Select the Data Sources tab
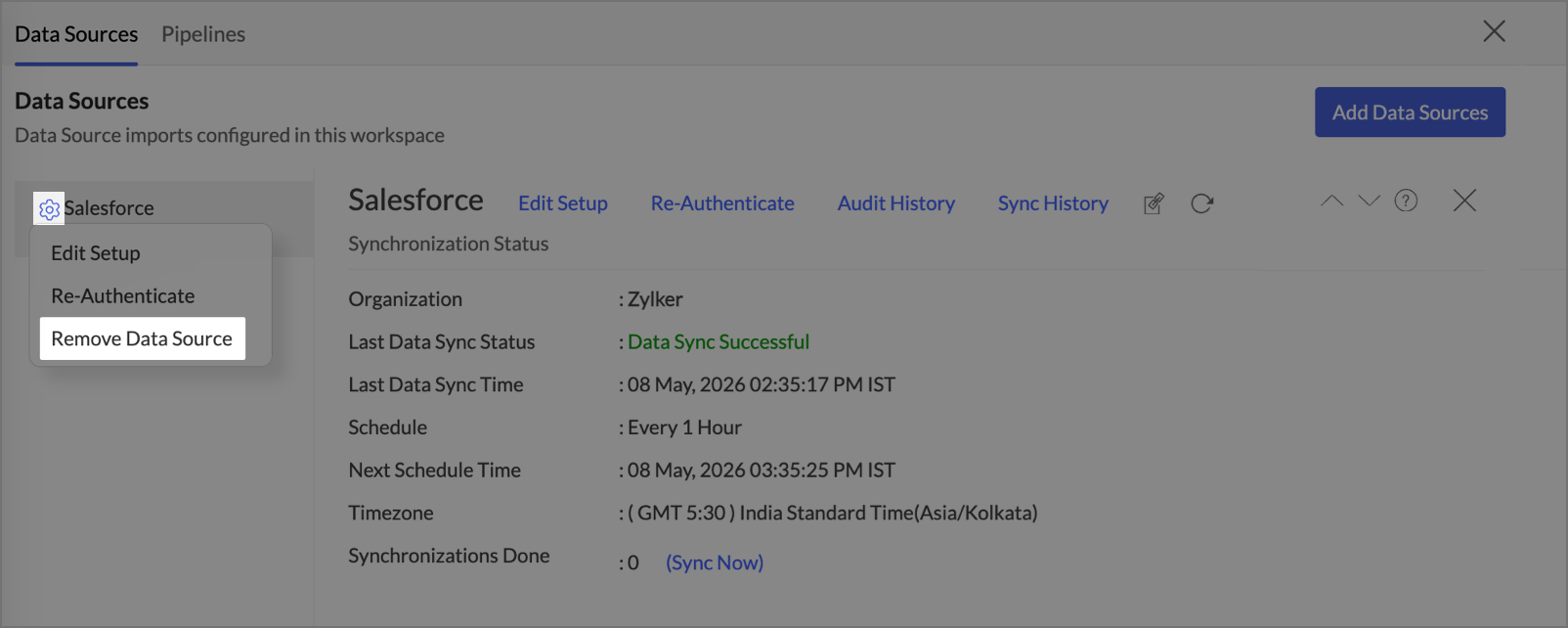Image resolution: width=1568 pixels, height=628 pixels. (x=76, y=34)
